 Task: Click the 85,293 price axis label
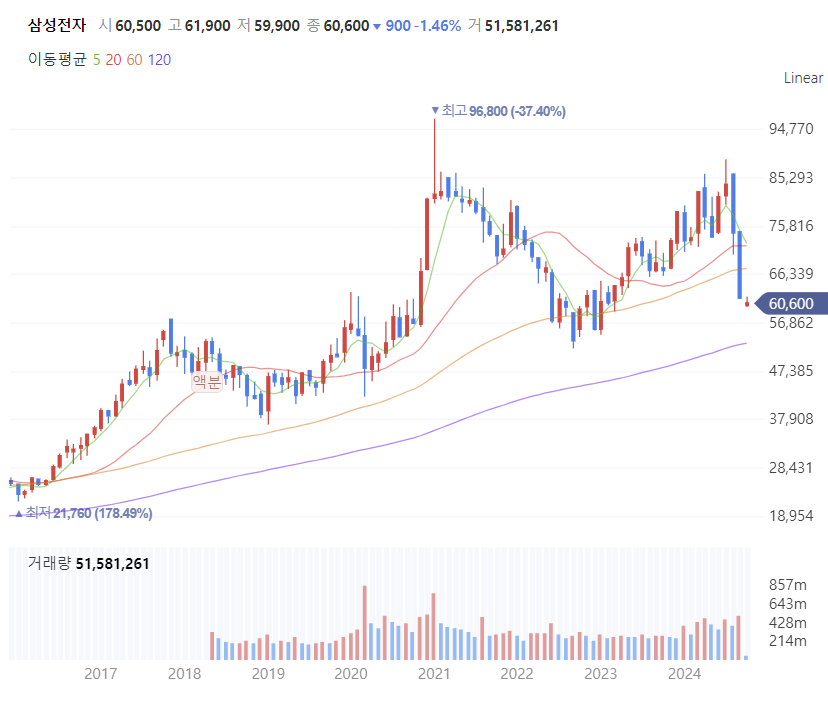[791, 177]
